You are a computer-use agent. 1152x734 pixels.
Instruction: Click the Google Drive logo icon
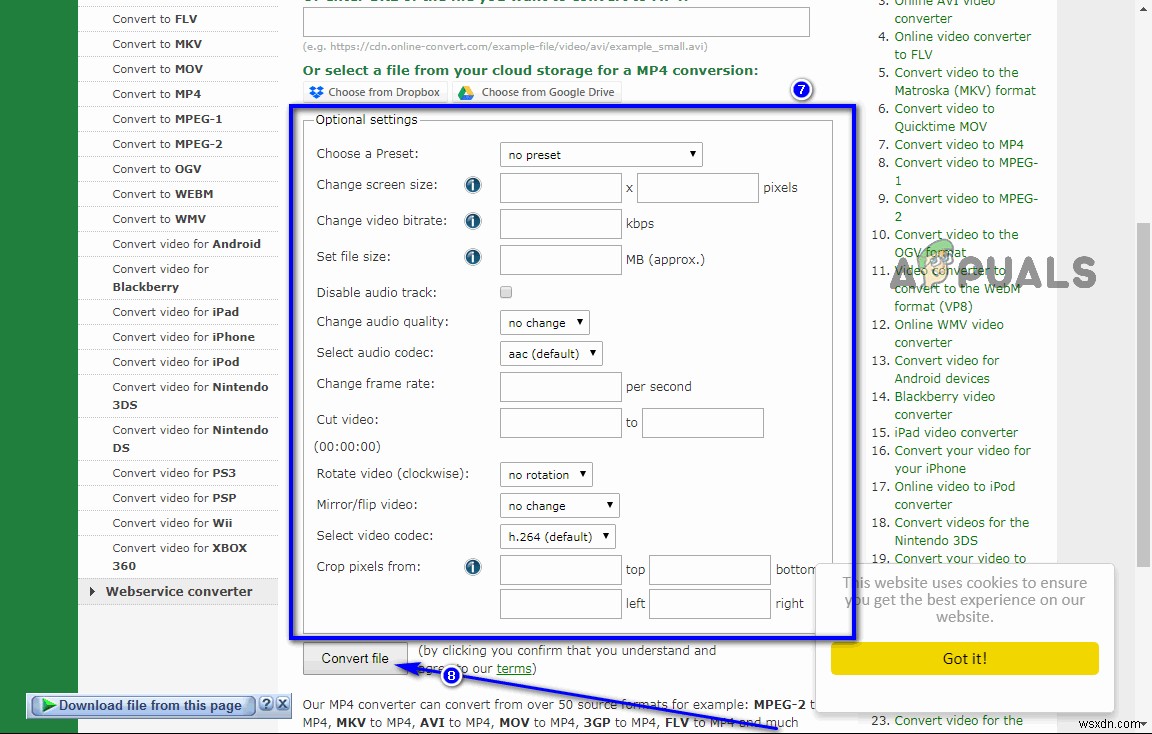(x=466, y=93)
